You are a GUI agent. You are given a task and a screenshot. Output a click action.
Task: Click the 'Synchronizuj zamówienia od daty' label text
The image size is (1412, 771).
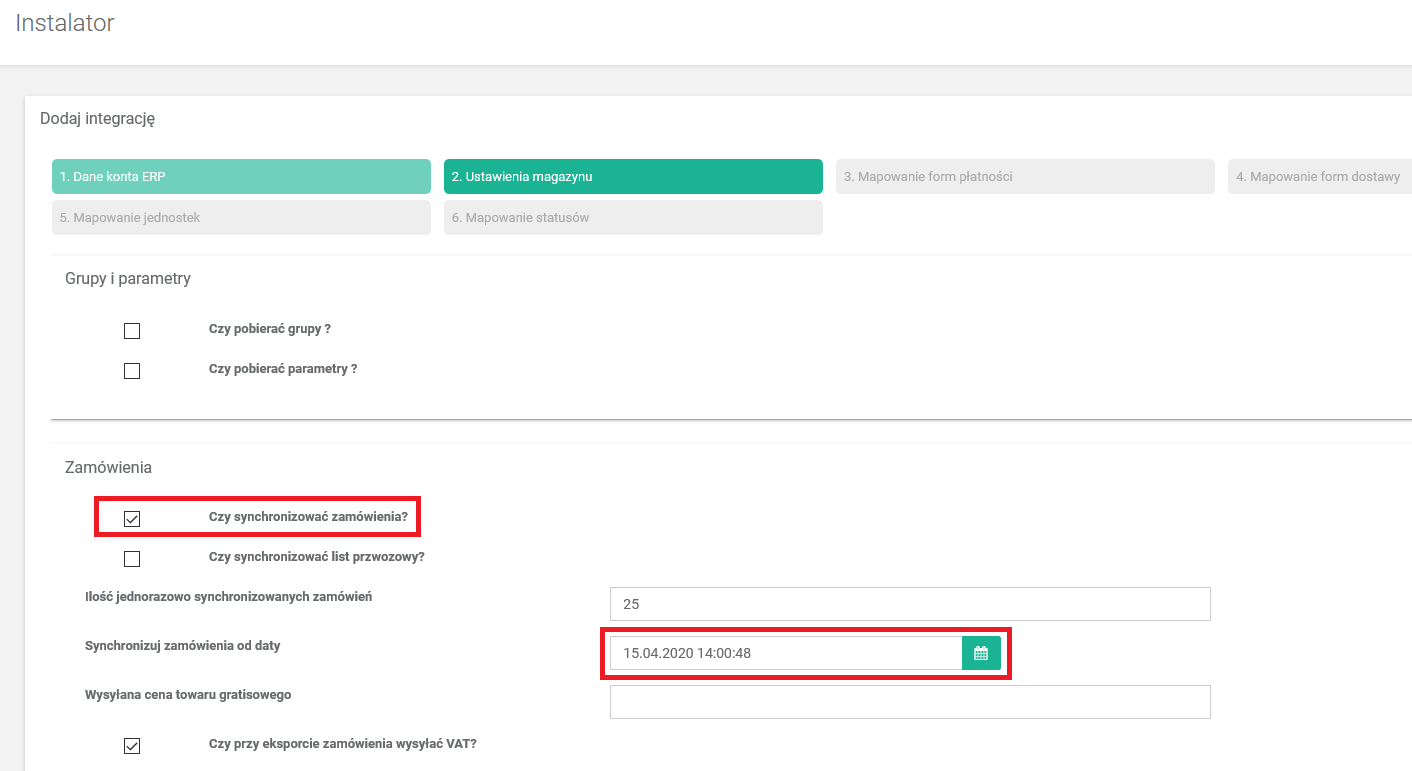pyautogui.click(x=183, y=646)
